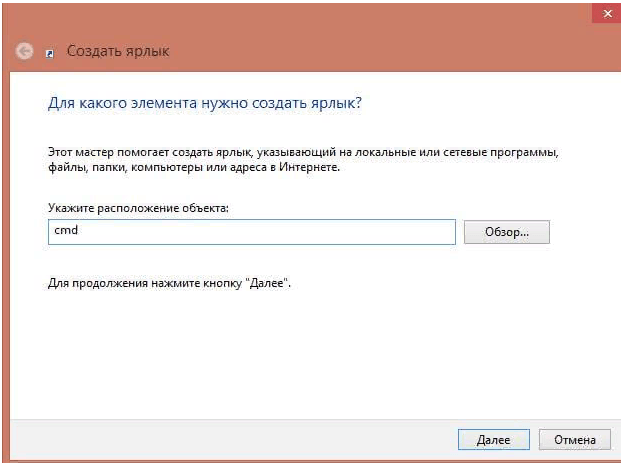Image resolution: width=624 pixels, height=465 pixels.
Task: Open file browser with Обзор... button
Action: [x=507, y=232]
